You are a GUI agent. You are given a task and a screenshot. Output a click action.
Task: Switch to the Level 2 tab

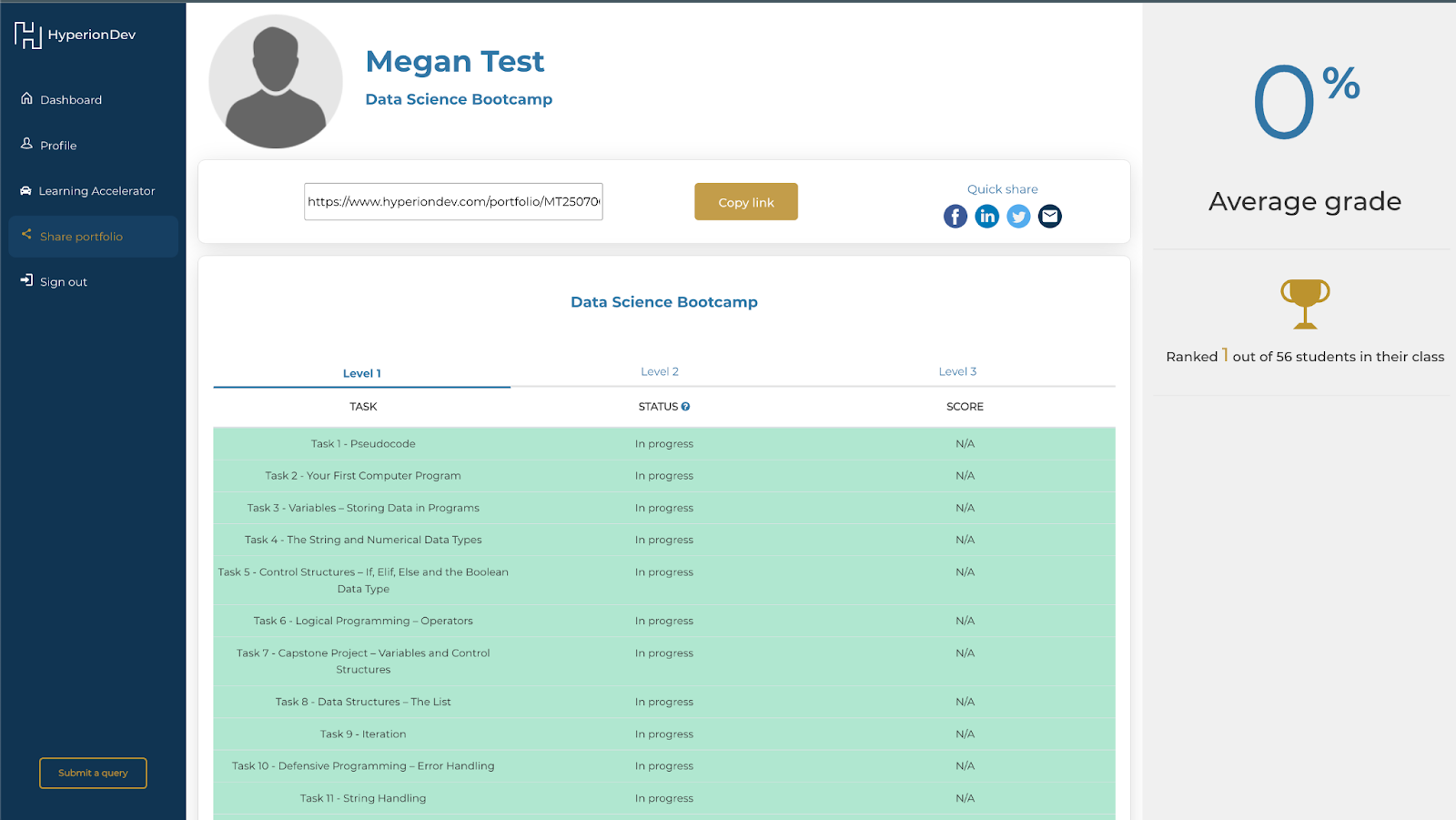tap(660, 371)
